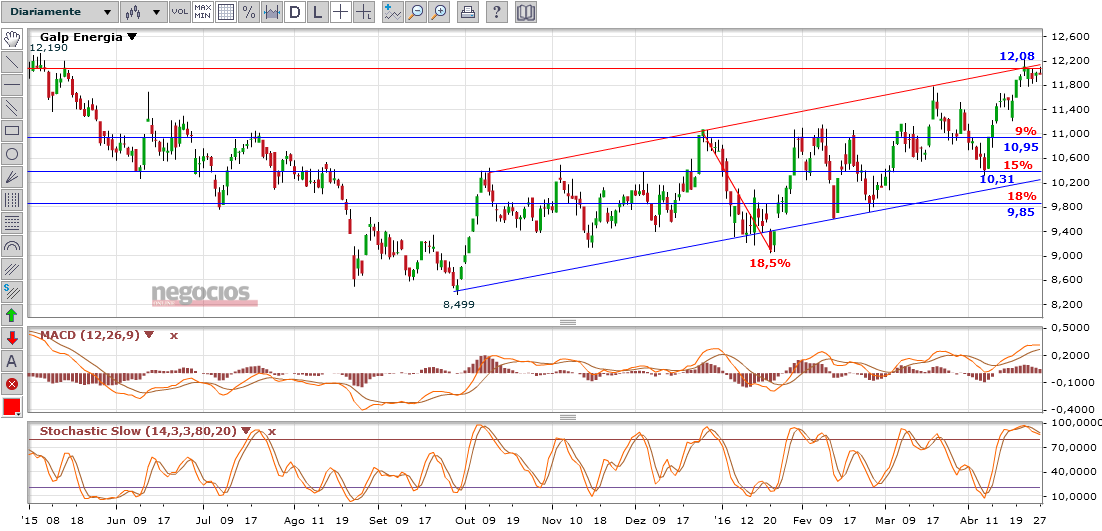Click the zoom out magnifier
This screenshot has height=531, width=1102.
[416, 13]
